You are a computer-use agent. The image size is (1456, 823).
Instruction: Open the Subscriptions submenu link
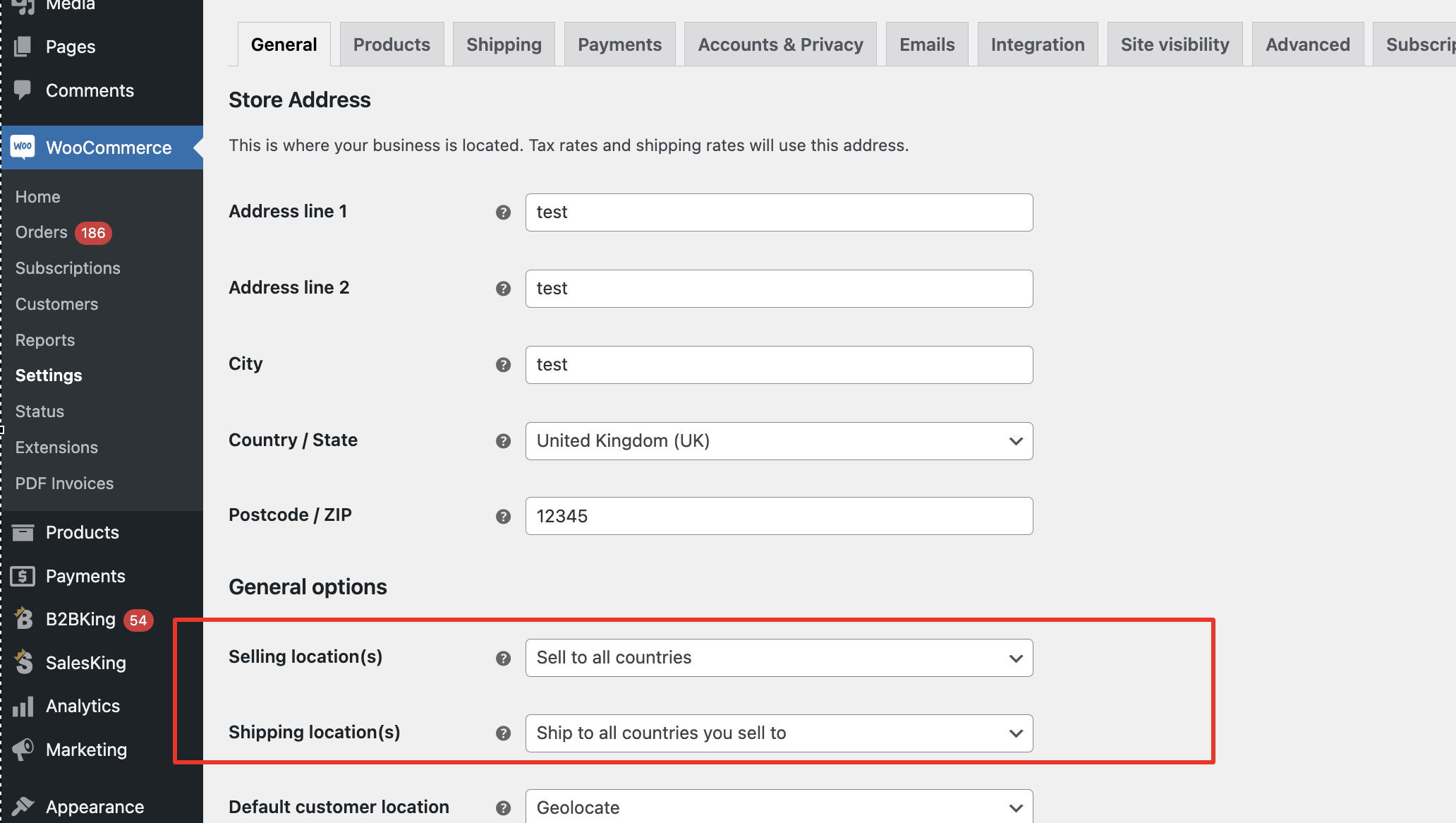click(x=68, y=268)
